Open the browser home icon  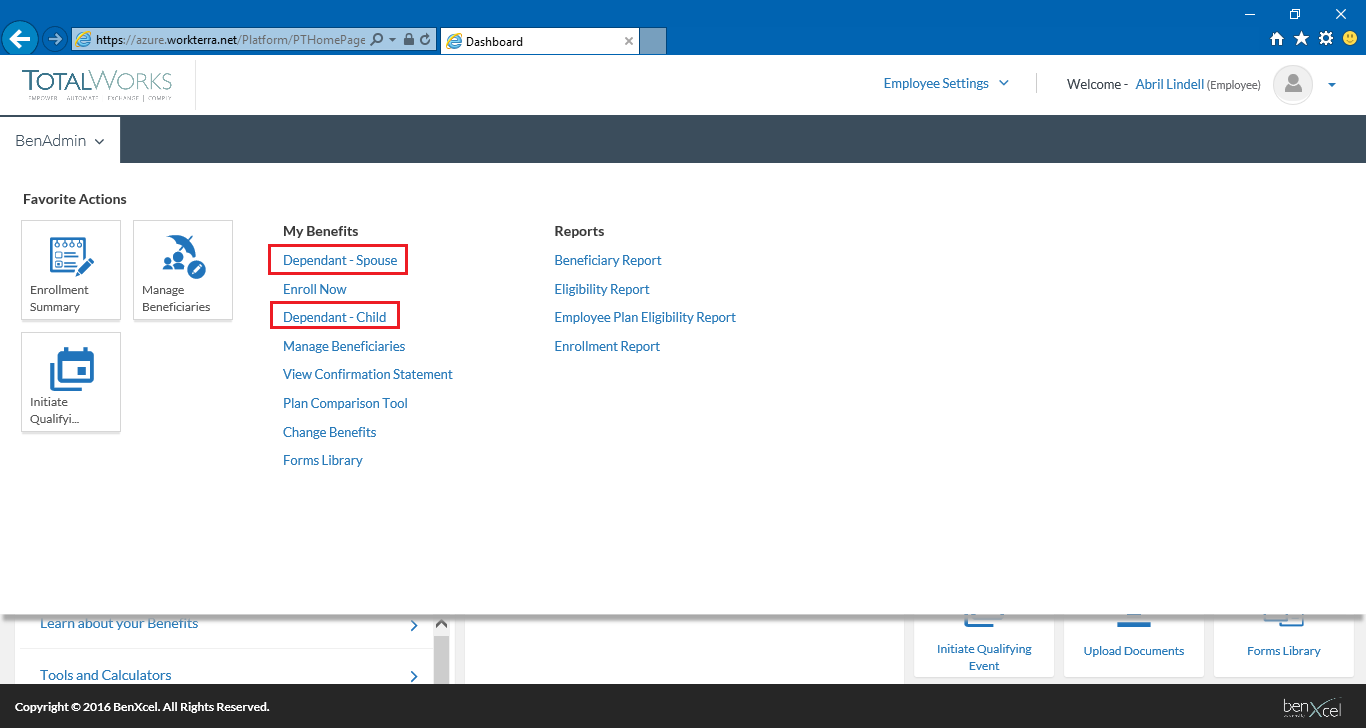(x=1277, y=39)
